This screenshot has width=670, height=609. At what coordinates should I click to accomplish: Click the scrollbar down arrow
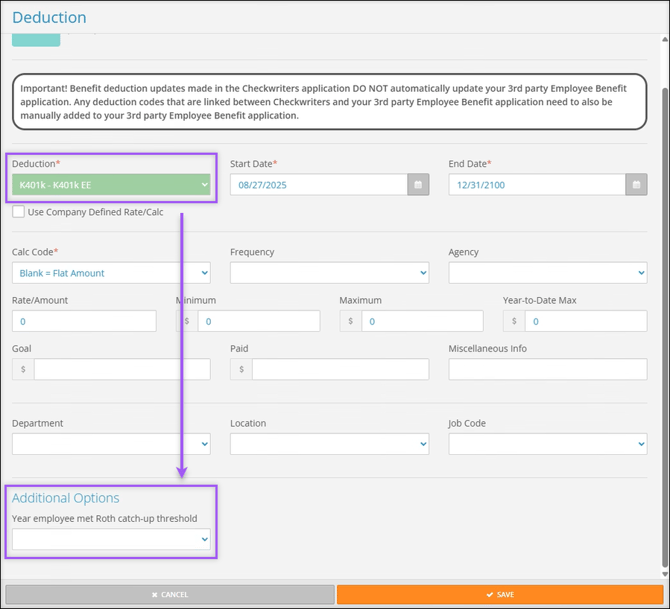[665, 574]
